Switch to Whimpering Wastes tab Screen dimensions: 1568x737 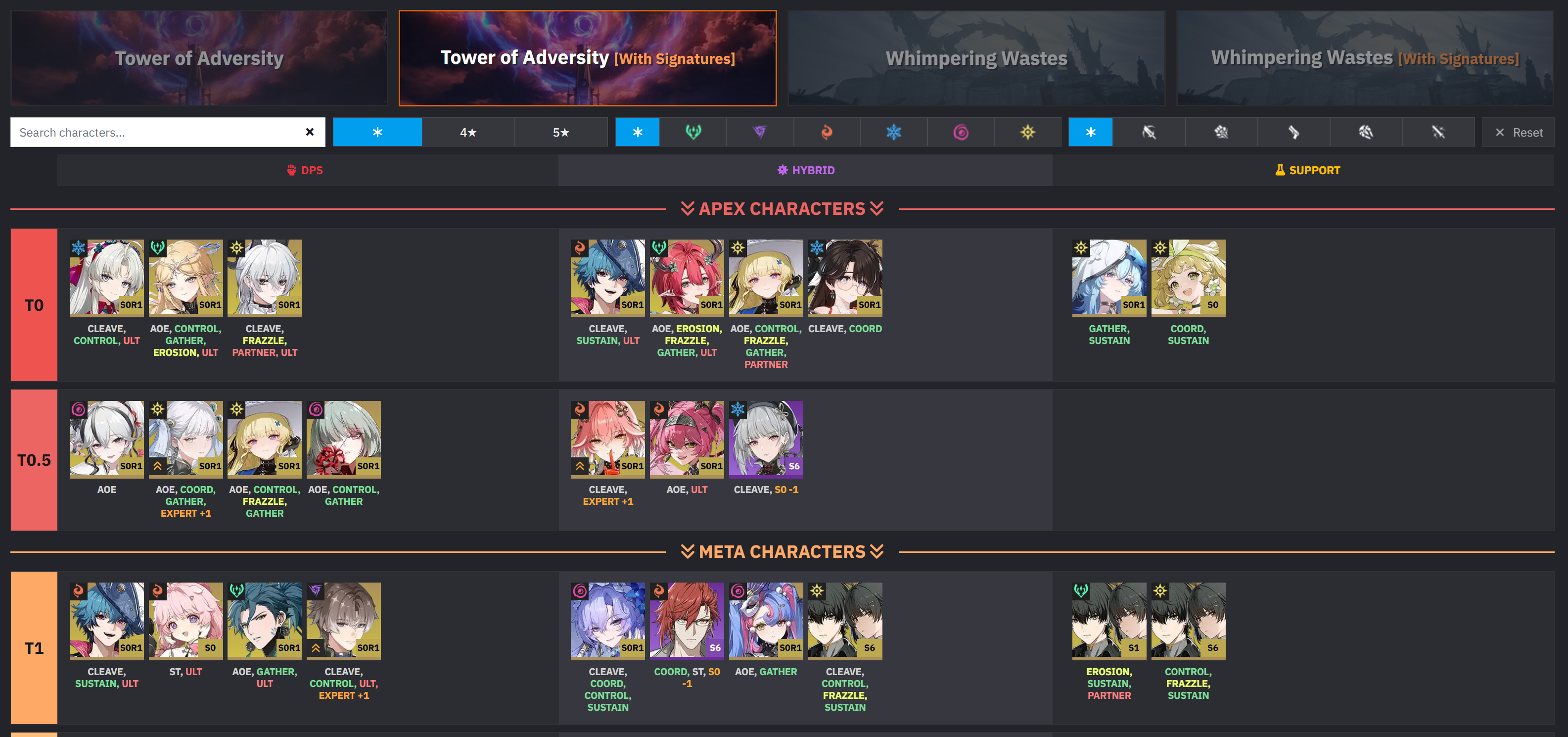(976, 58)
